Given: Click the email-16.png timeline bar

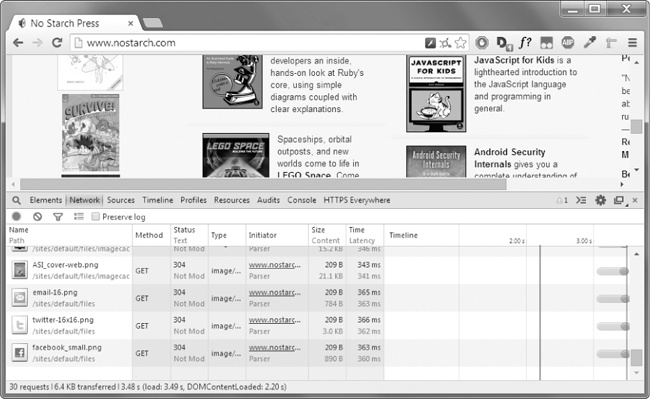Looking at the screenshot, I should coord(613,299).
